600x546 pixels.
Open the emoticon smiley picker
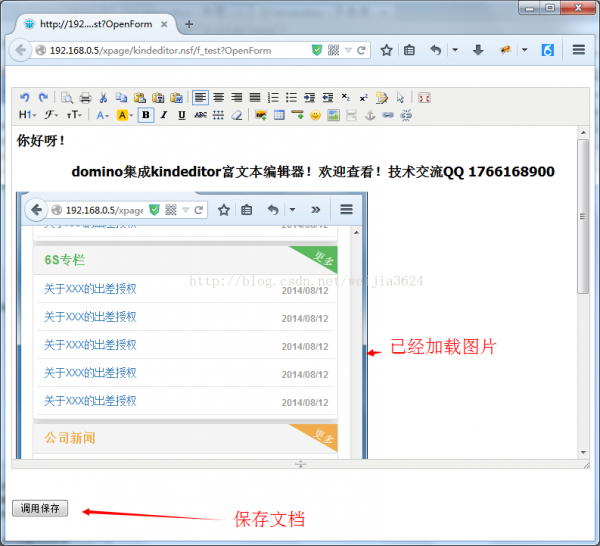(315, 115)
